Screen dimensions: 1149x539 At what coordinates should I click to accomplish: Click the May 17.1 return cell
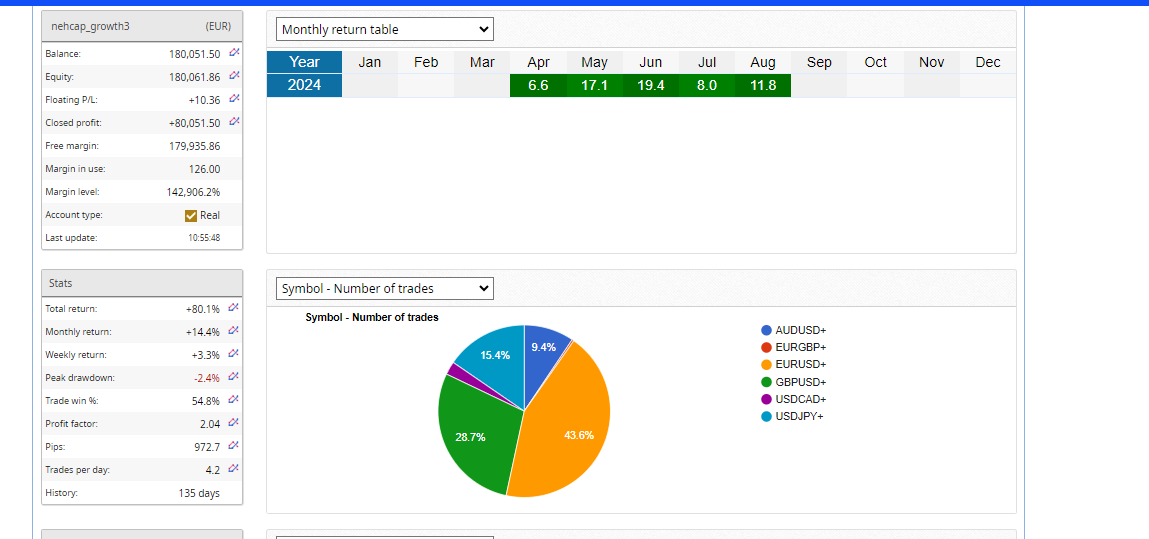[x=594, y=85]
